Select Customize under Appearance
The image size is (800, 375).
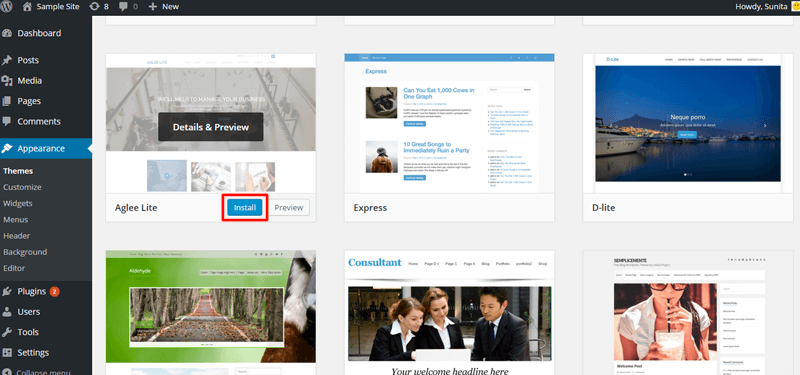click(x=22, y=187)
